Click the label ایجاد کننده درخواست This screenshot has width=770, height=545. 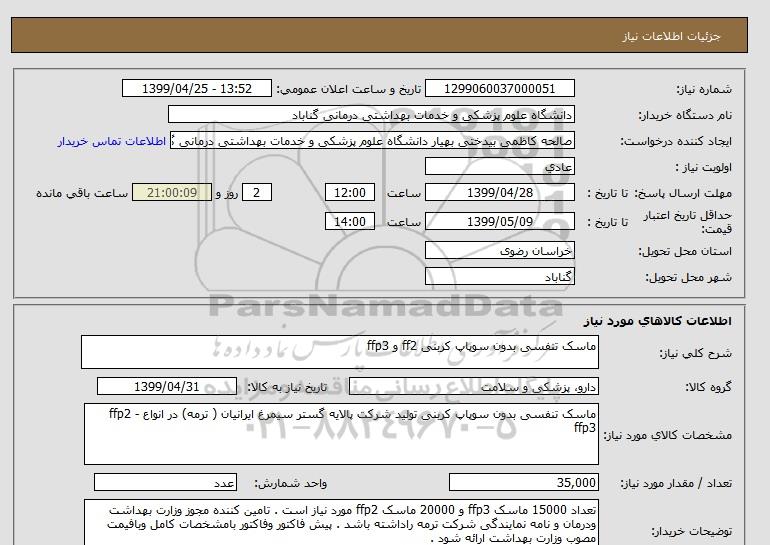676,141
